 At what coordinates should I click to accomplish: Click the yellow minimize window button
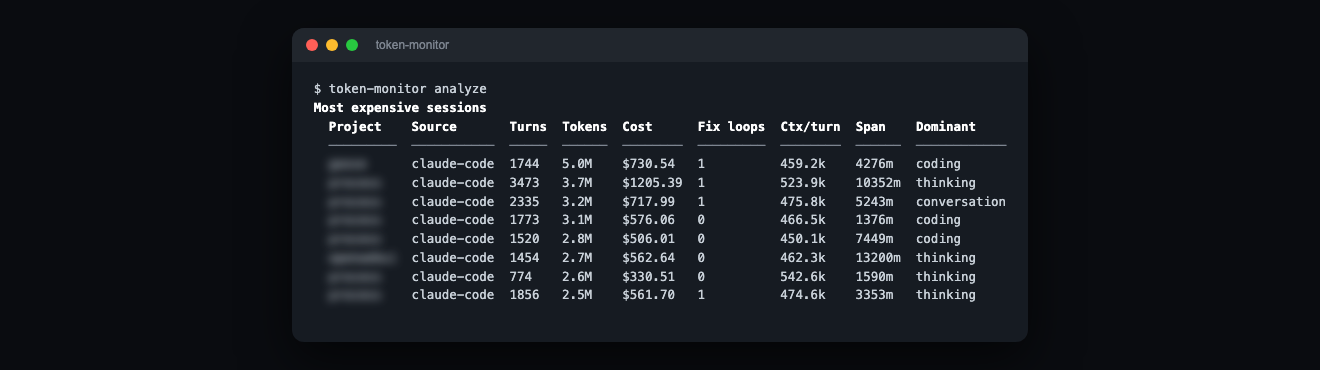click(332, 45)
